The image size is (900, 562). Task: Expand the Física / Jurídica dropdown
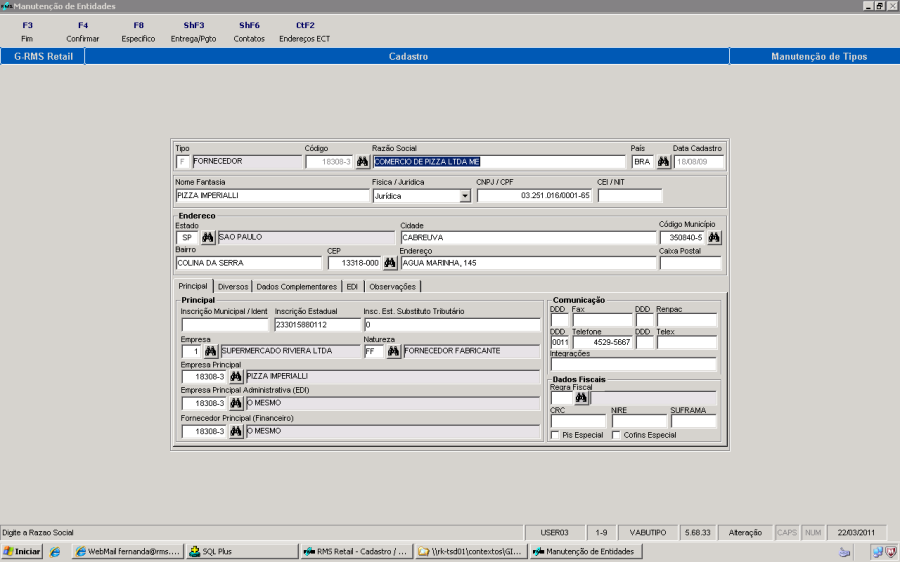(x=465, y=197)
